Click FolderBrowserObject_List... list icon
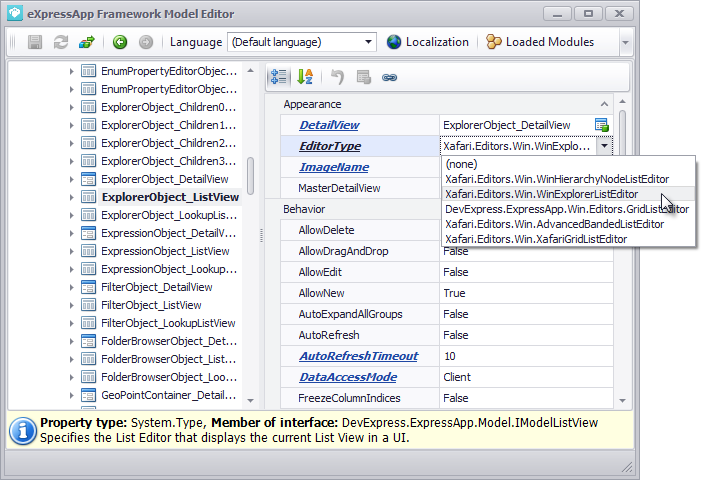 tap(89, 359)
